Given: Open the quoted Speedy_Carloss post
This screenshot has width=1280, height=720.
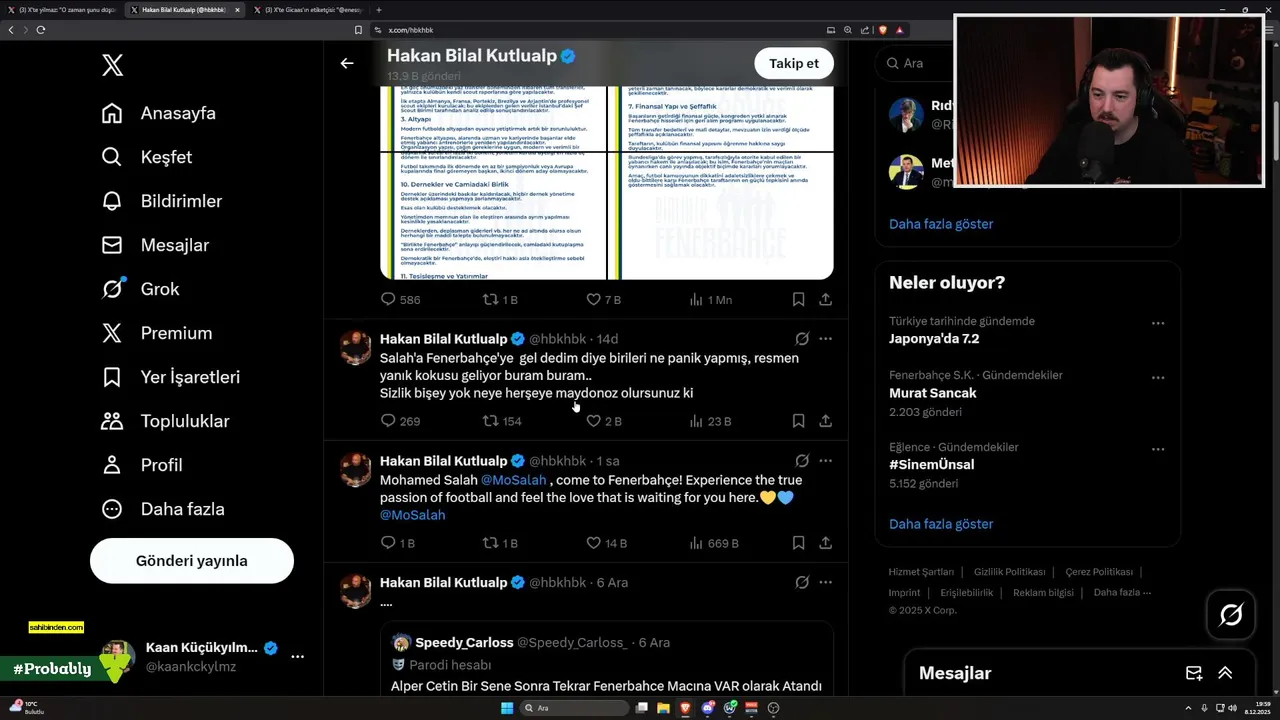Looking at the screenshot, I should pos(607,660).
